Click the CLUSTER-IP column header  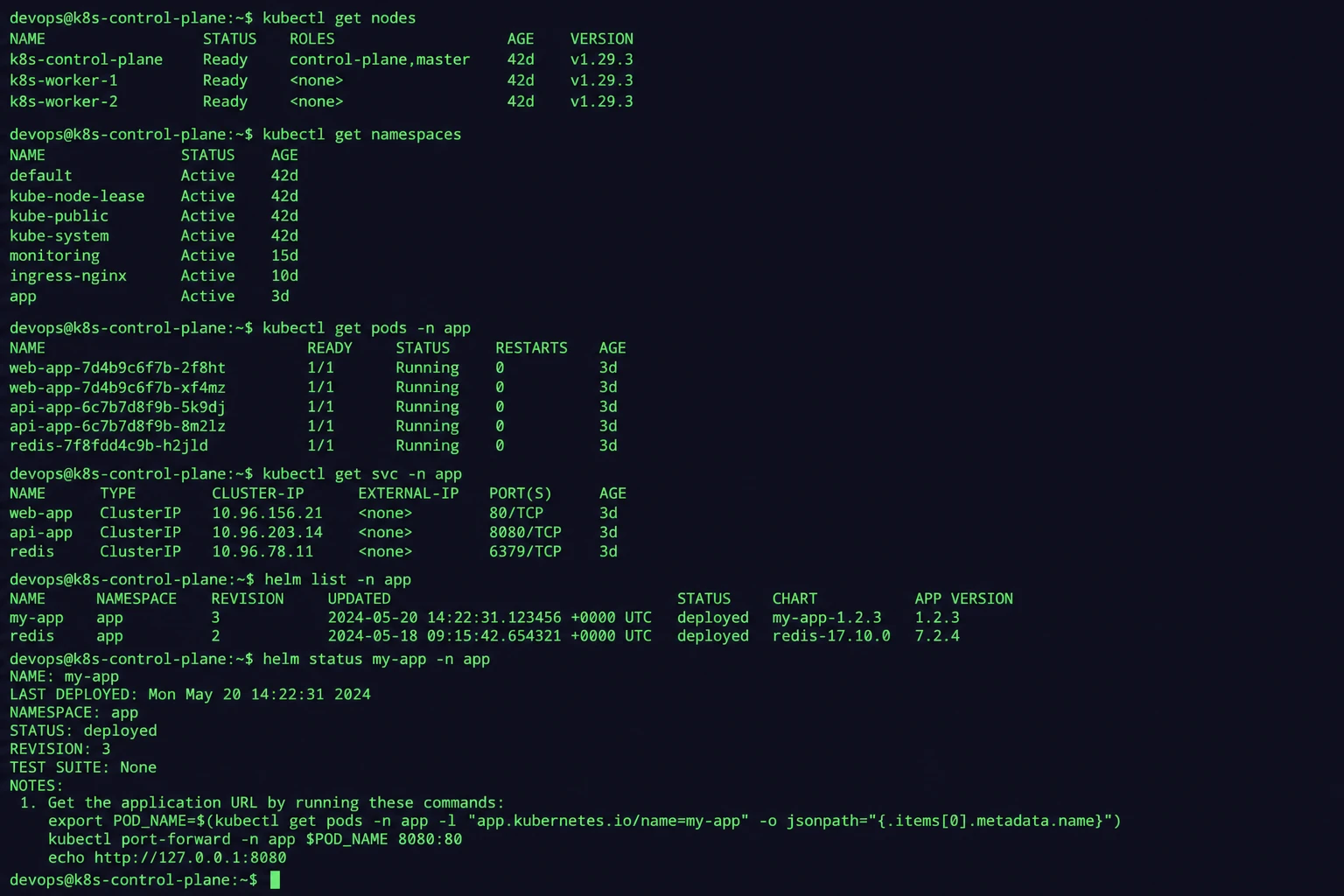click(x=257, y=493)
